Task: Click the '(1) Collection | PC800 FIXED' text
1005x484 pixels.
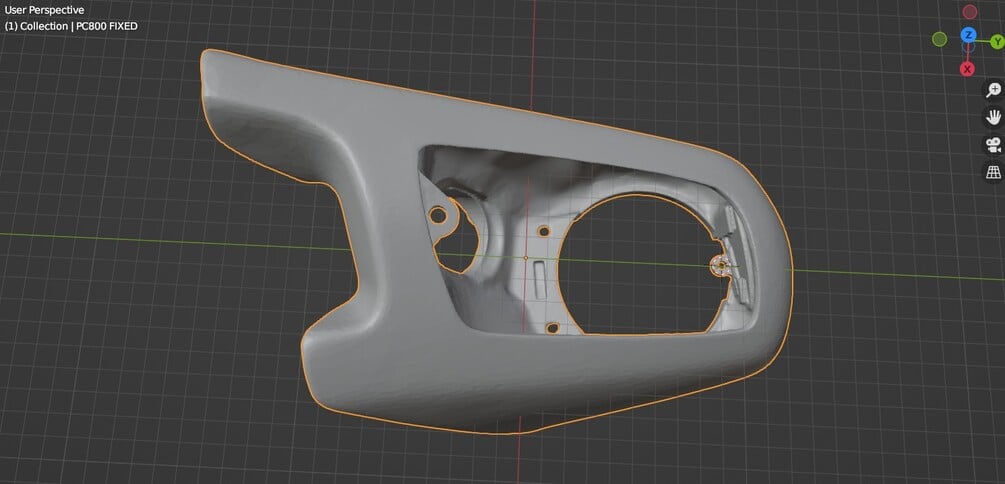Action: (x=71, y=26)
